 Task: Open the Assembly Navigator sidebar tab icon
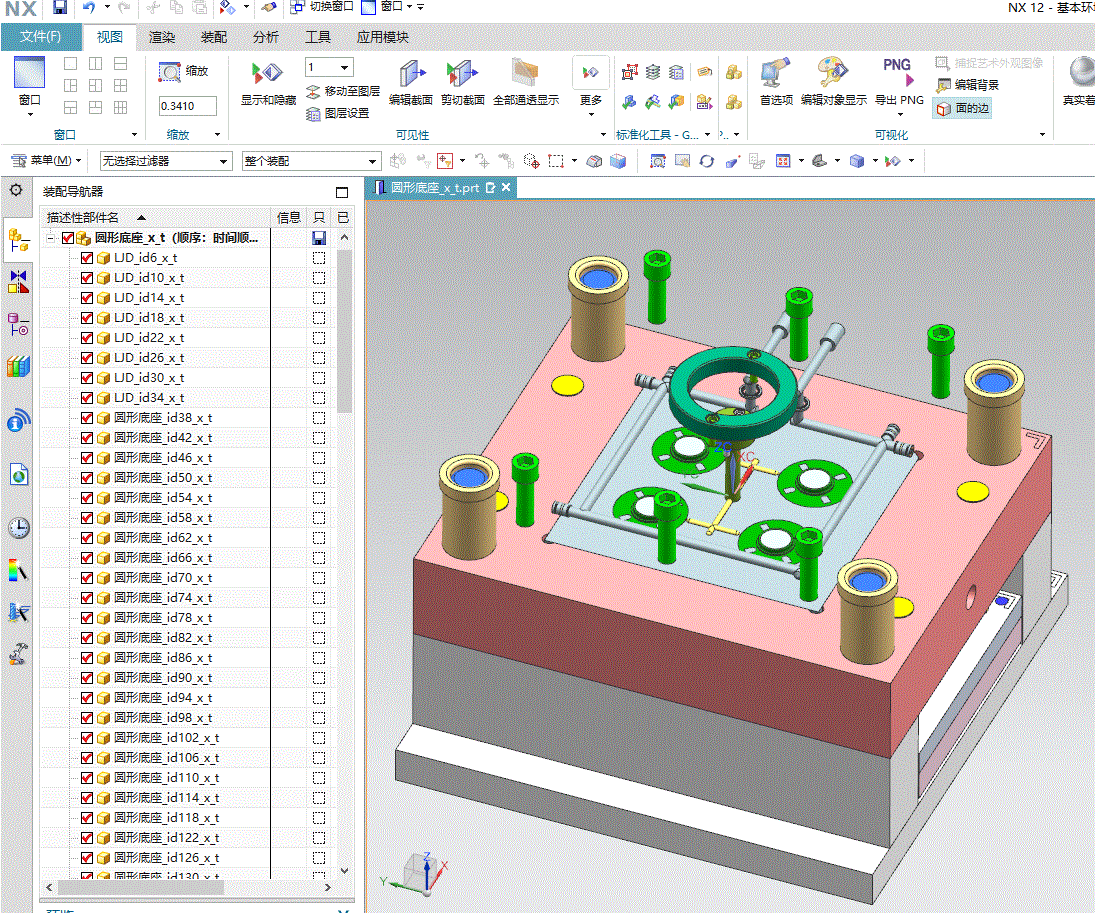pos(18,242)
